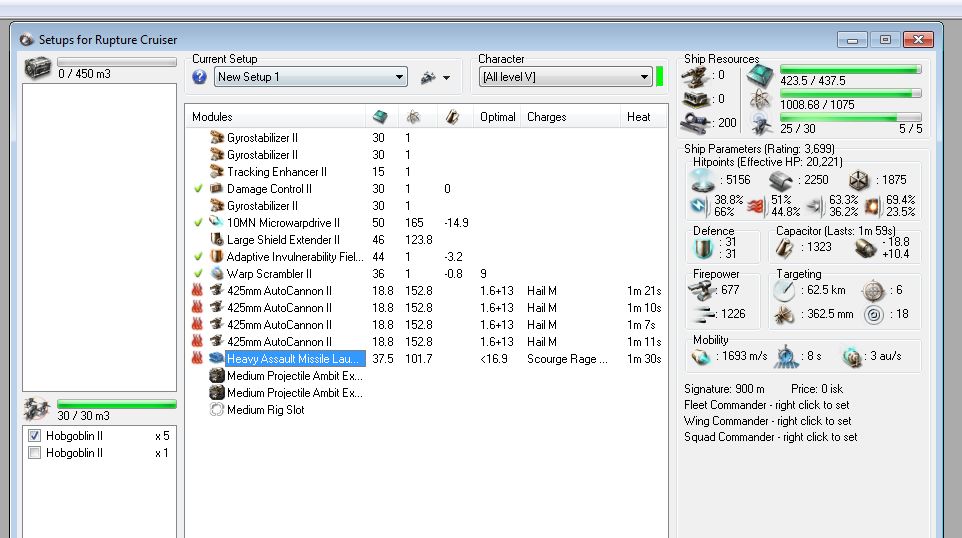Select the Large Shield Extender II module row

click(x=283, y=240)
